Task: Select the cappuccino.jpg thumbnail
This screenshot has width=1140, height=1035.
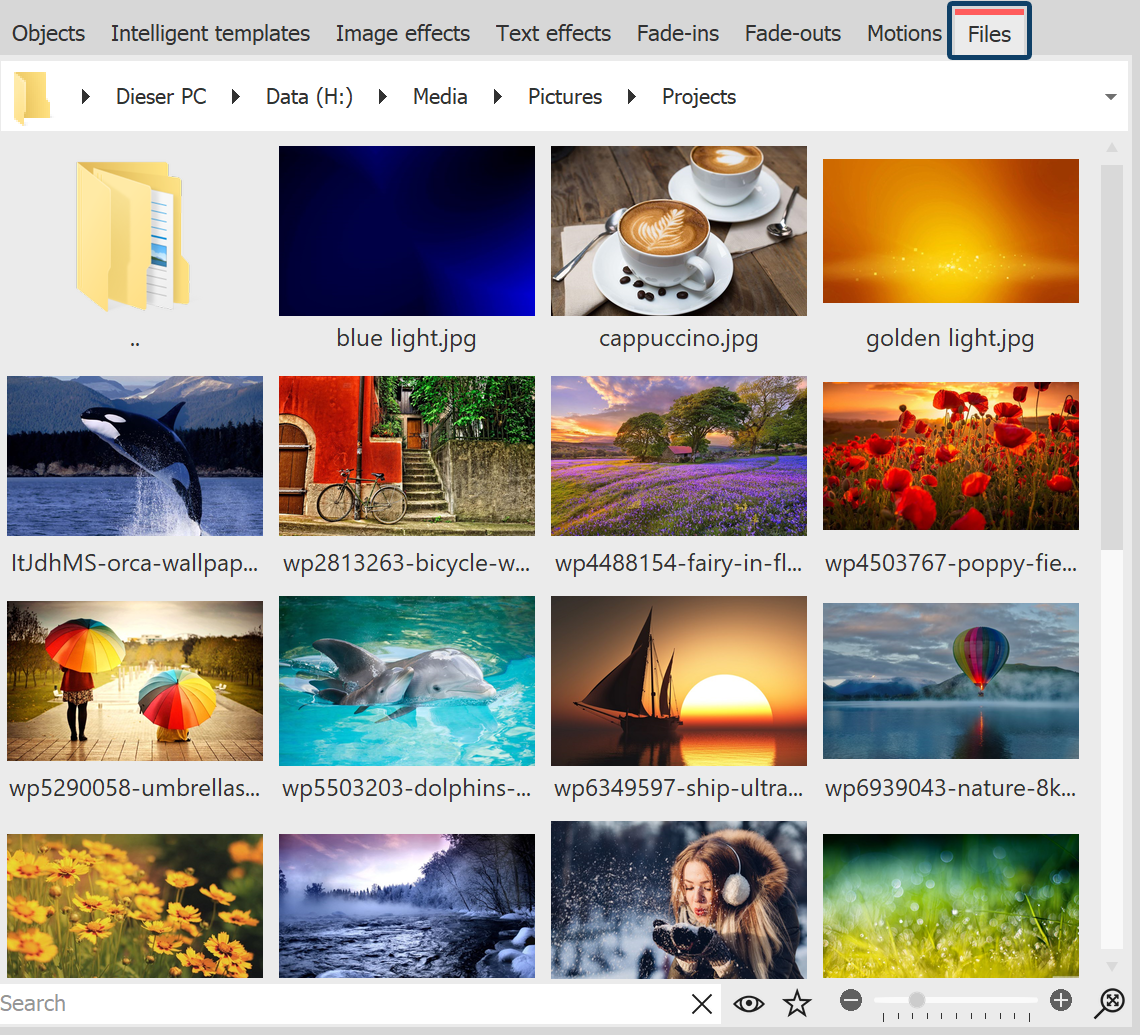Action: pos(678,231)
